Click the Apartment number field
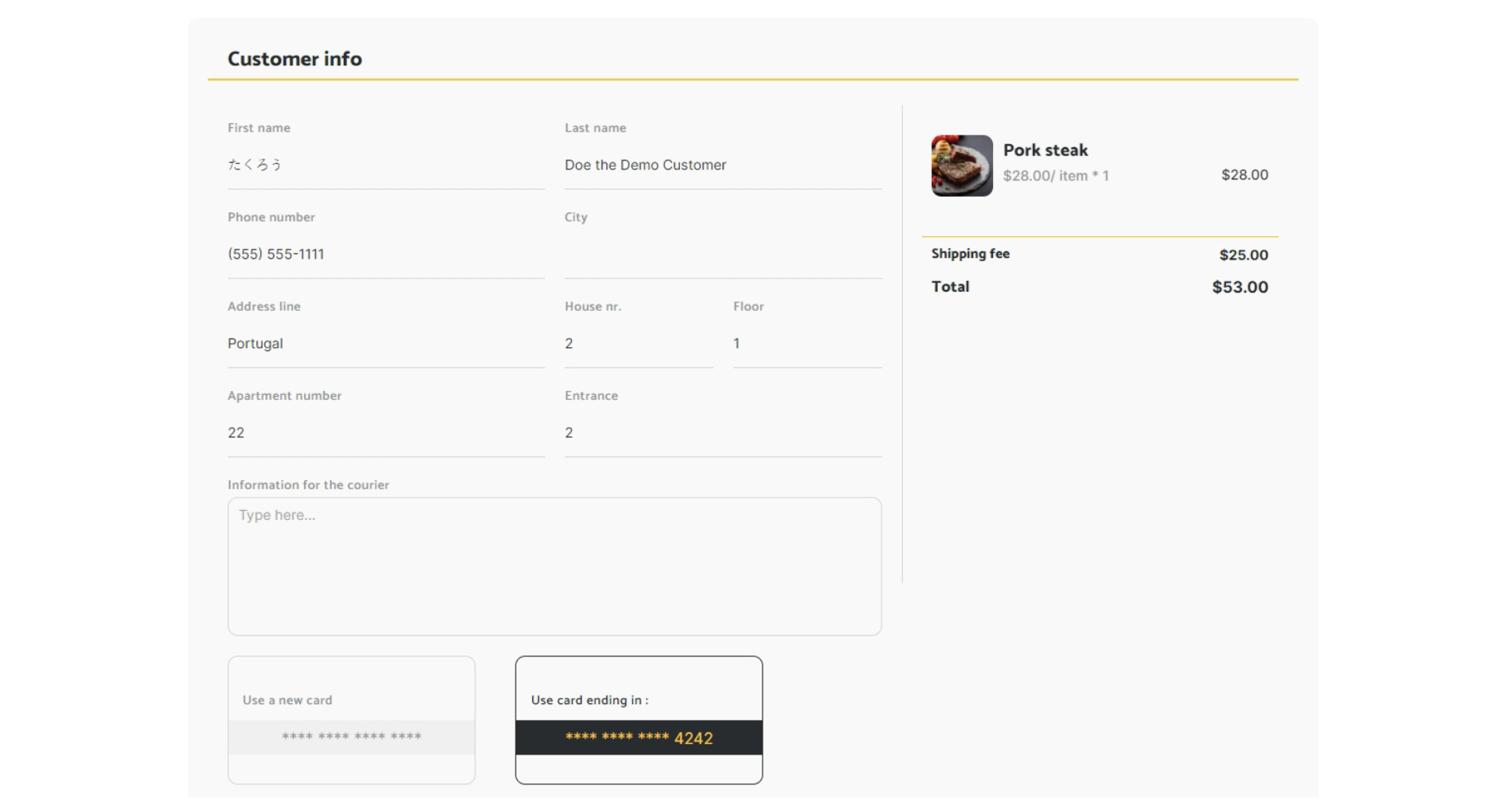 tap(385, 433)
